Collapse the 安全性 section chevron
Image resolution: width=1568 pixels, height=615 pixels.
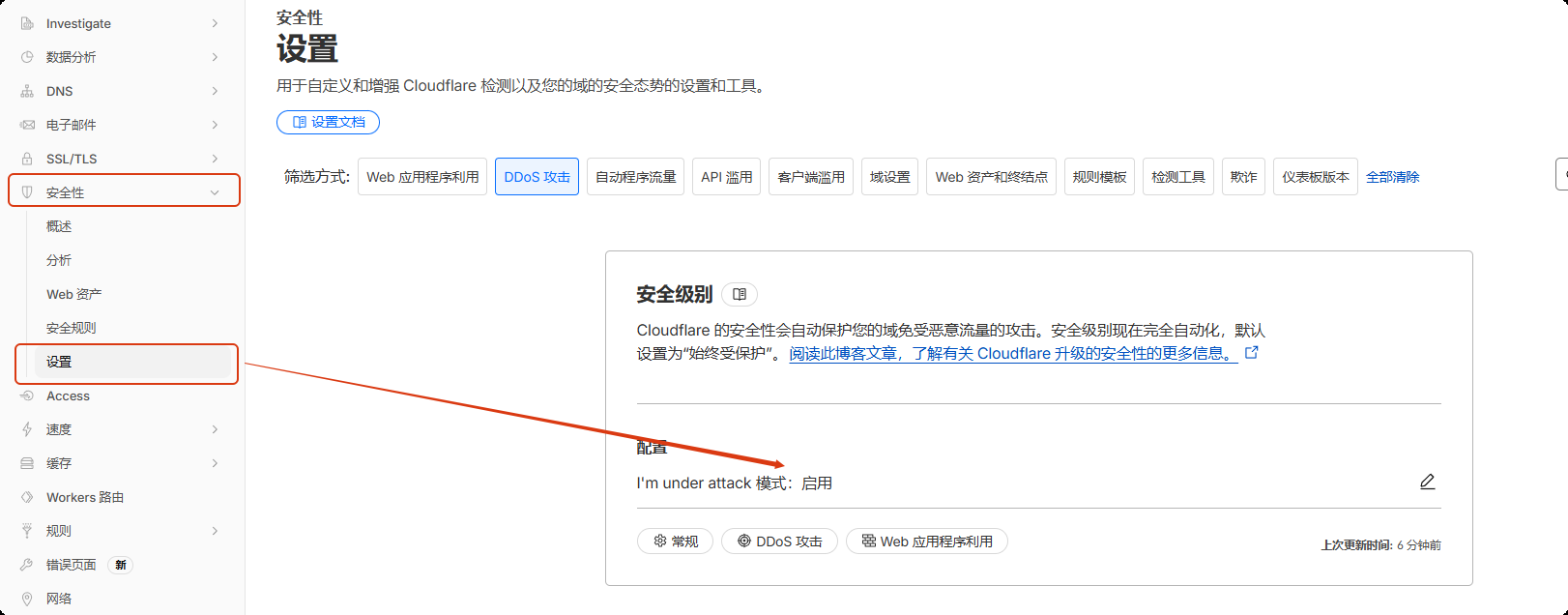[x=215, y=192]
